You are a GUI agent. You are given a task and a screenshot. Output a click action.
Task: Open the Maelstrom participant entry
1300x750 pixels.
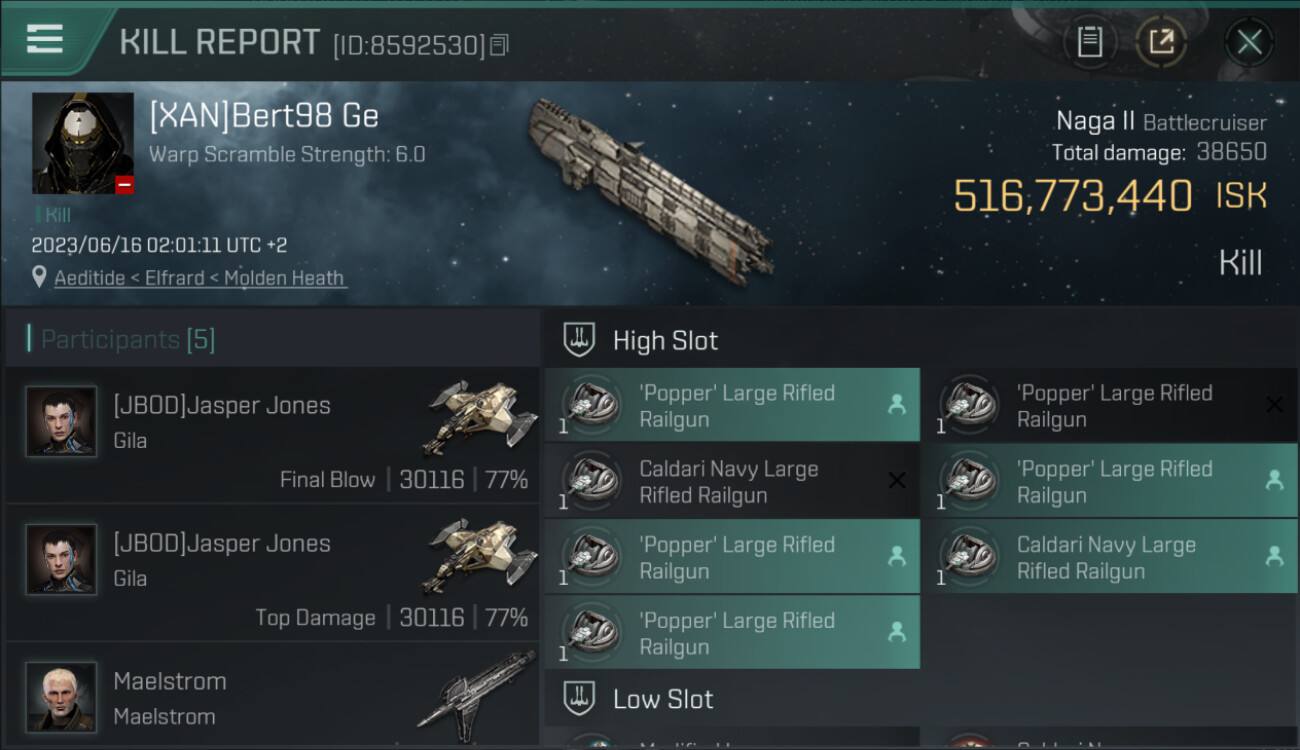272,696
